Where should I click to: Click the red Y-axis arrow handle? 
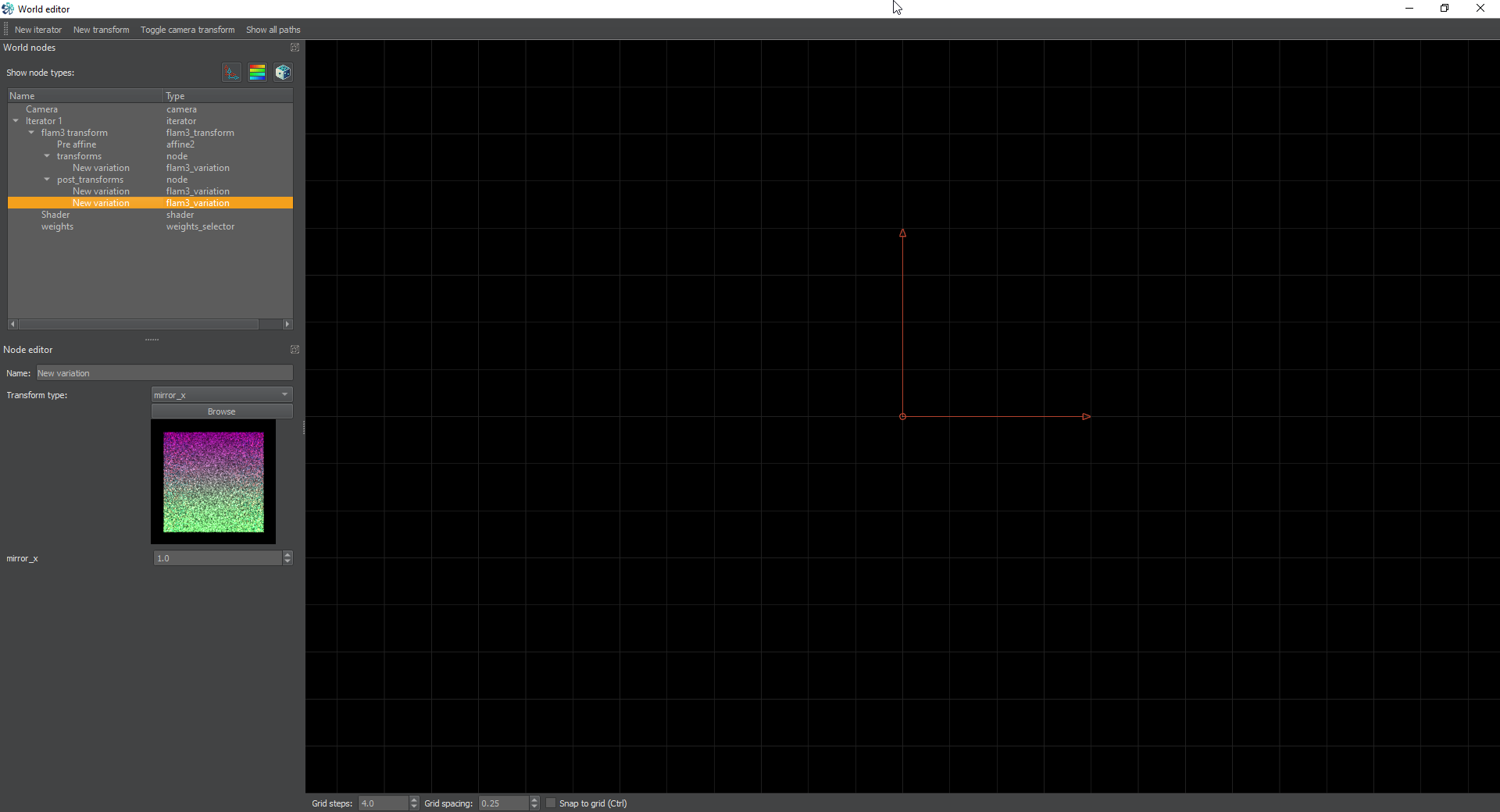click(902, 233)
